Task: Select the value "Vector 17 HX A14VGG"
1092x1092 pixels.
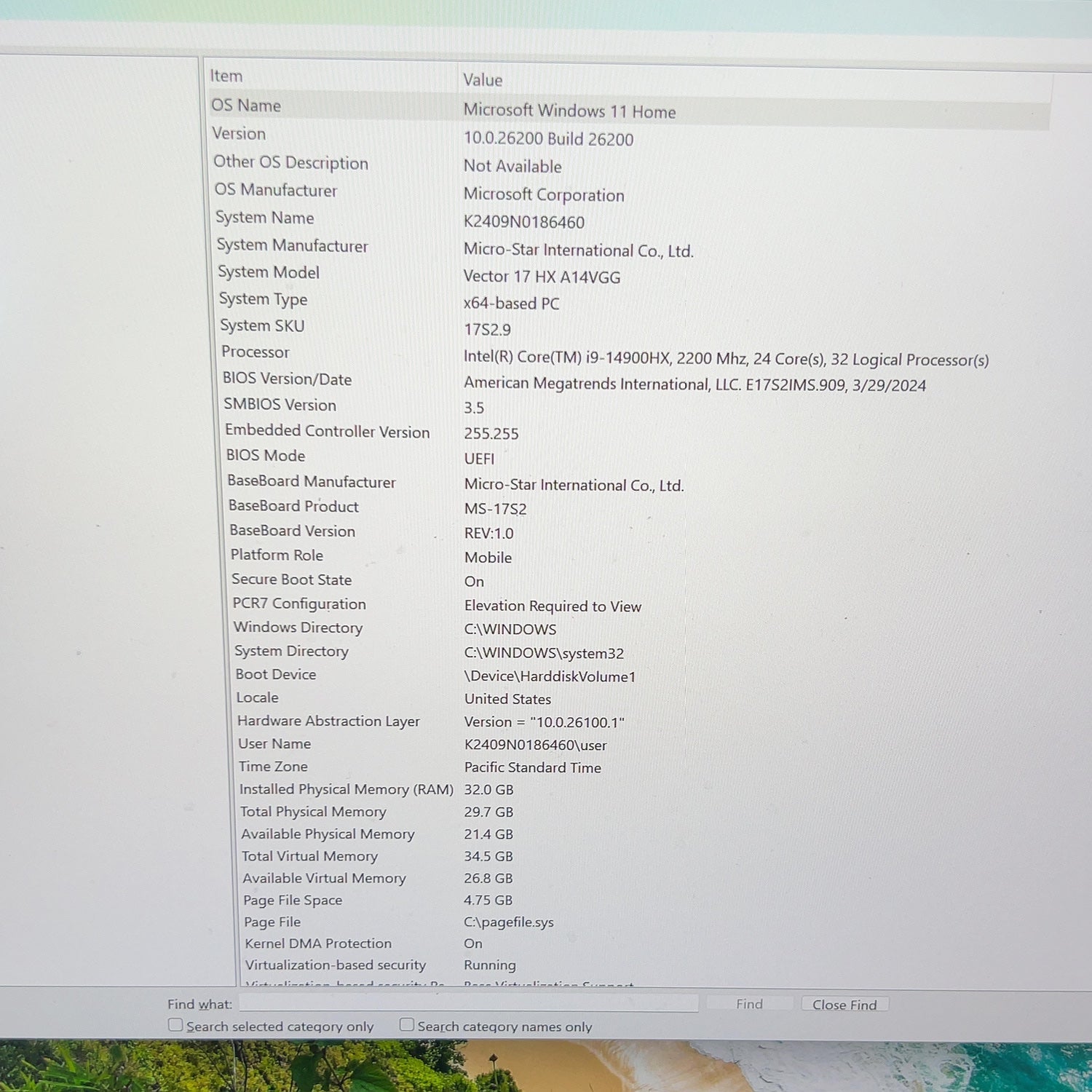Action: [542, 277]
